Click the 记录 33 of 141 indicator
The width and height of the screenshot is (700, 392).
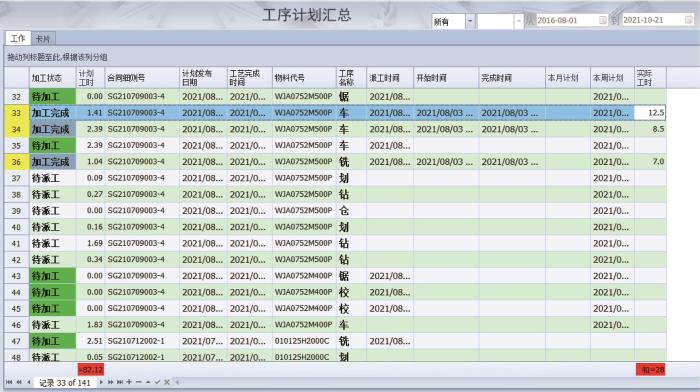point(65,383)
